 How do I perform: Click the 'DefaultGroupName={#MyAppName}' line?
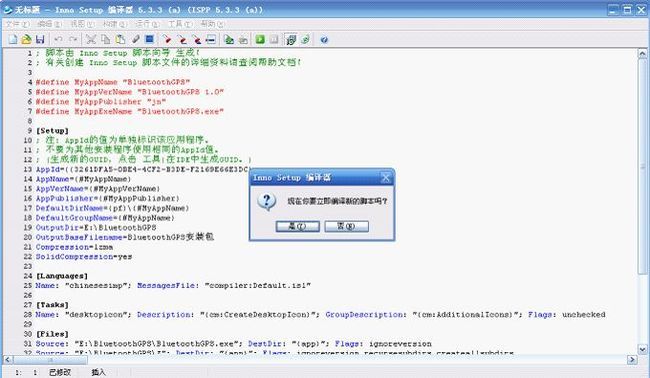(x=105, y=218)
